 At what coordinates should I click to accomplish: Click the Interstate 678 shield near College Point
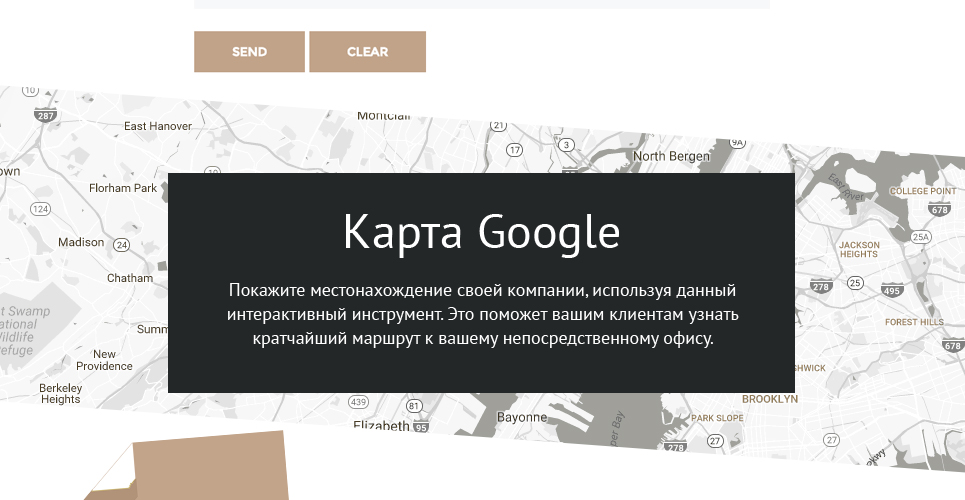click(940, 209)
